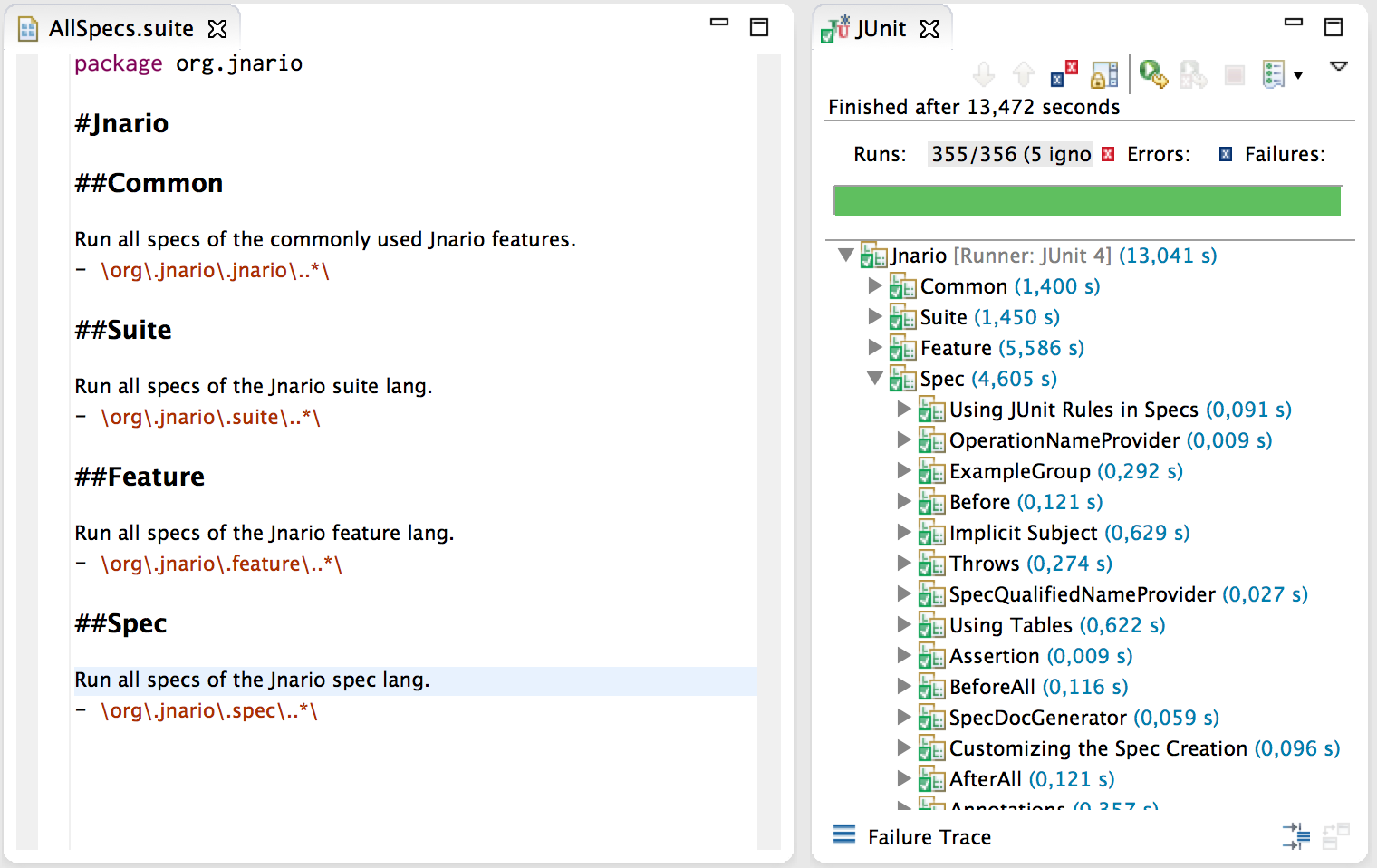This screenshot has width=1377, height=868.
Task: Switch to JUnit view tab
Action: (x=881, y=29)
